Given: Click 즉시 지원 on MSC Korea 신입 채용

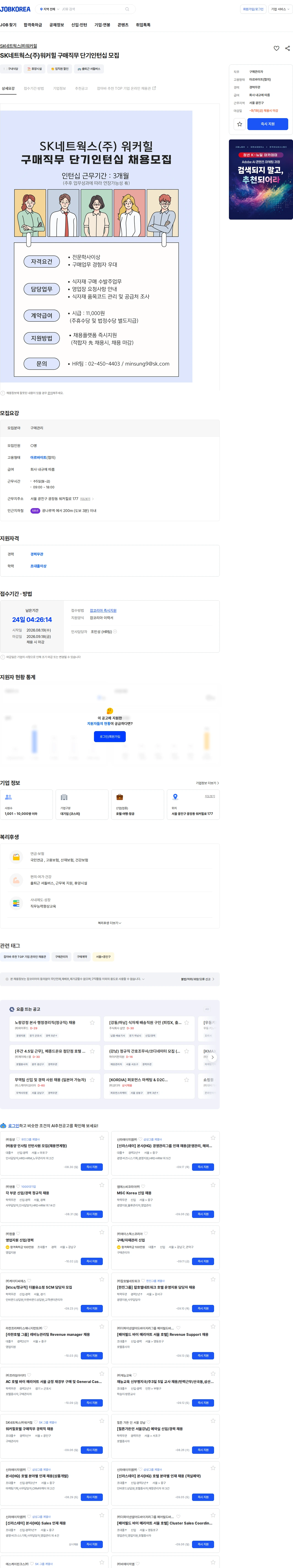Looking at the screenshot, I should [x=203, y=1214].
